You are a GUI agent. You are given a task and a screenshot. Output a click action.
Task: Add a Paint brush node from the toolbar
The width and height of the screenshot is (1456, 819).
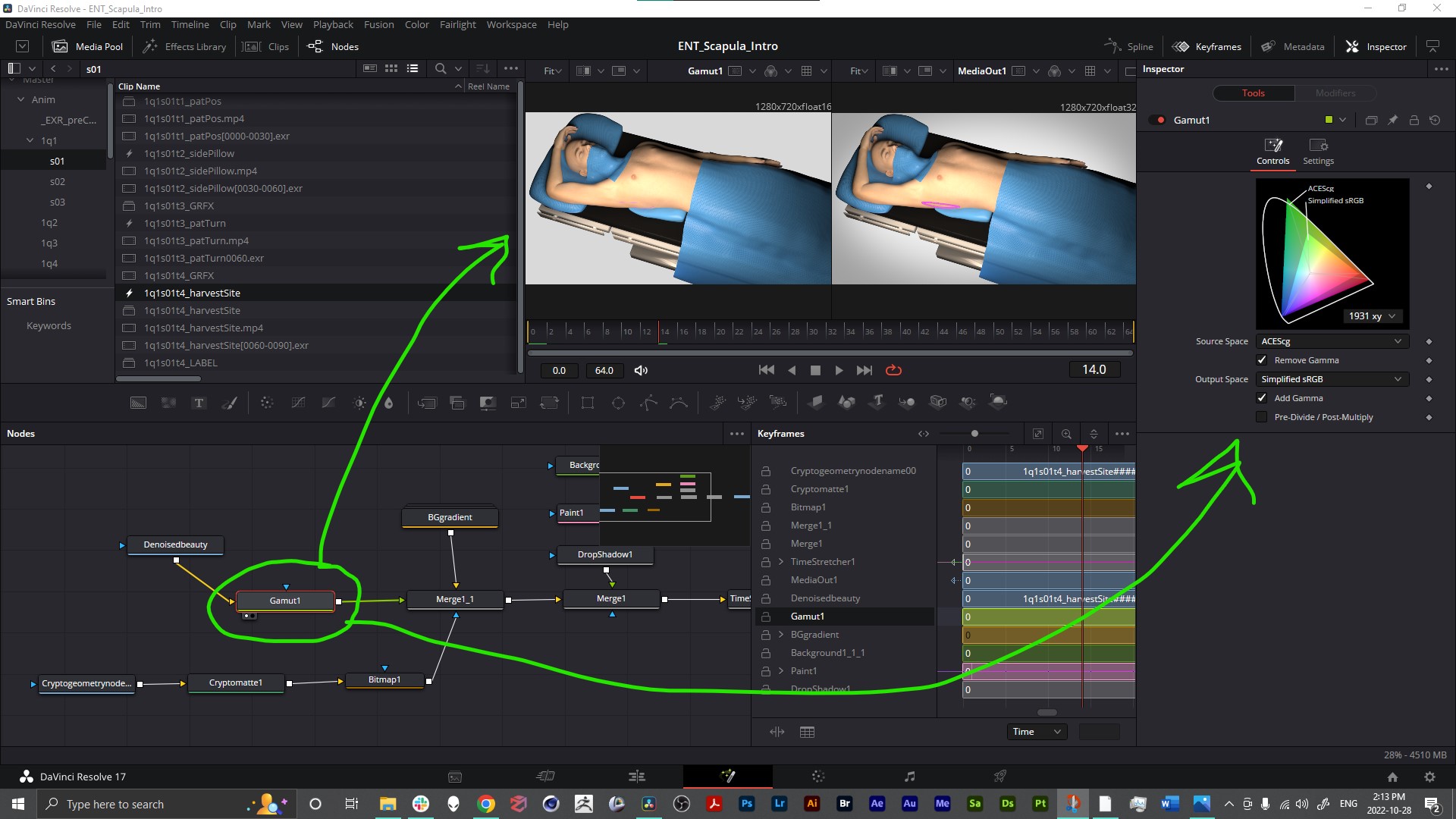(x=229, y=403)
